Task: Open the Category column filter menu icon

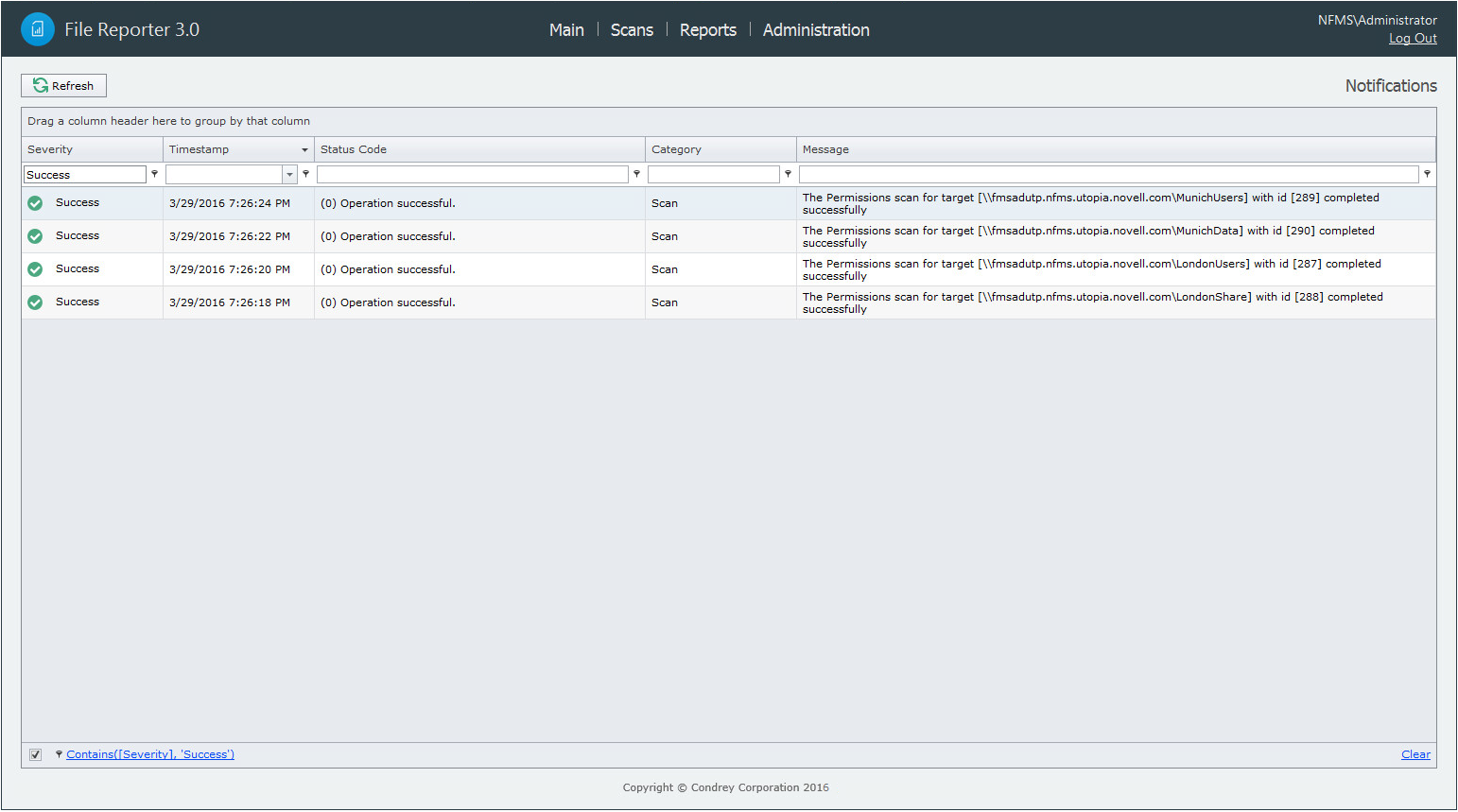Action: pyautogui.click(x=788, y=174)
